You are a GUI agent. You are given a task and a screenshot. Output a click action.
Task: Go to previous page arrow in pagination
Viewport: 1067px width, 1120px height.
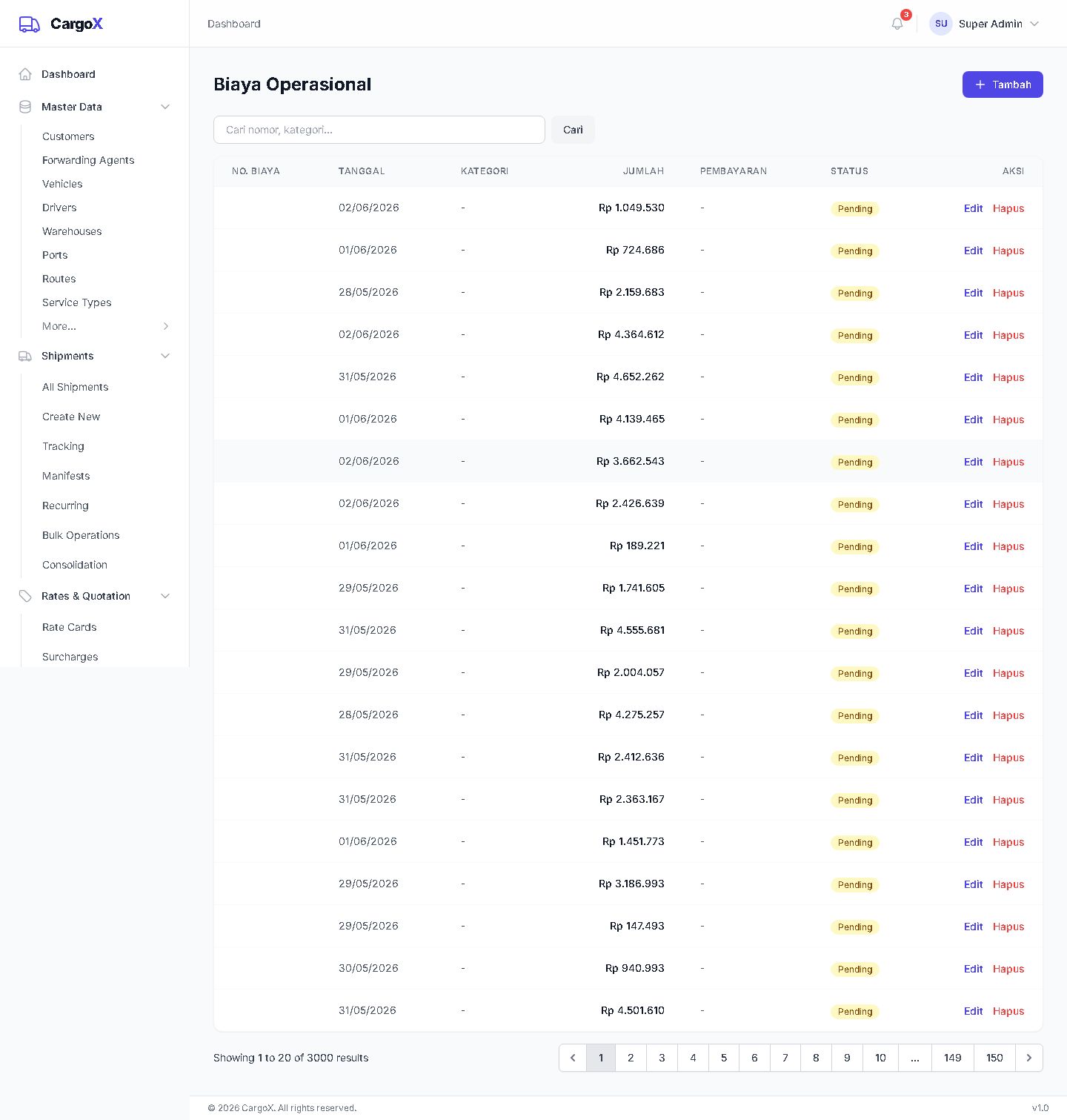(x=573, y=1058)
